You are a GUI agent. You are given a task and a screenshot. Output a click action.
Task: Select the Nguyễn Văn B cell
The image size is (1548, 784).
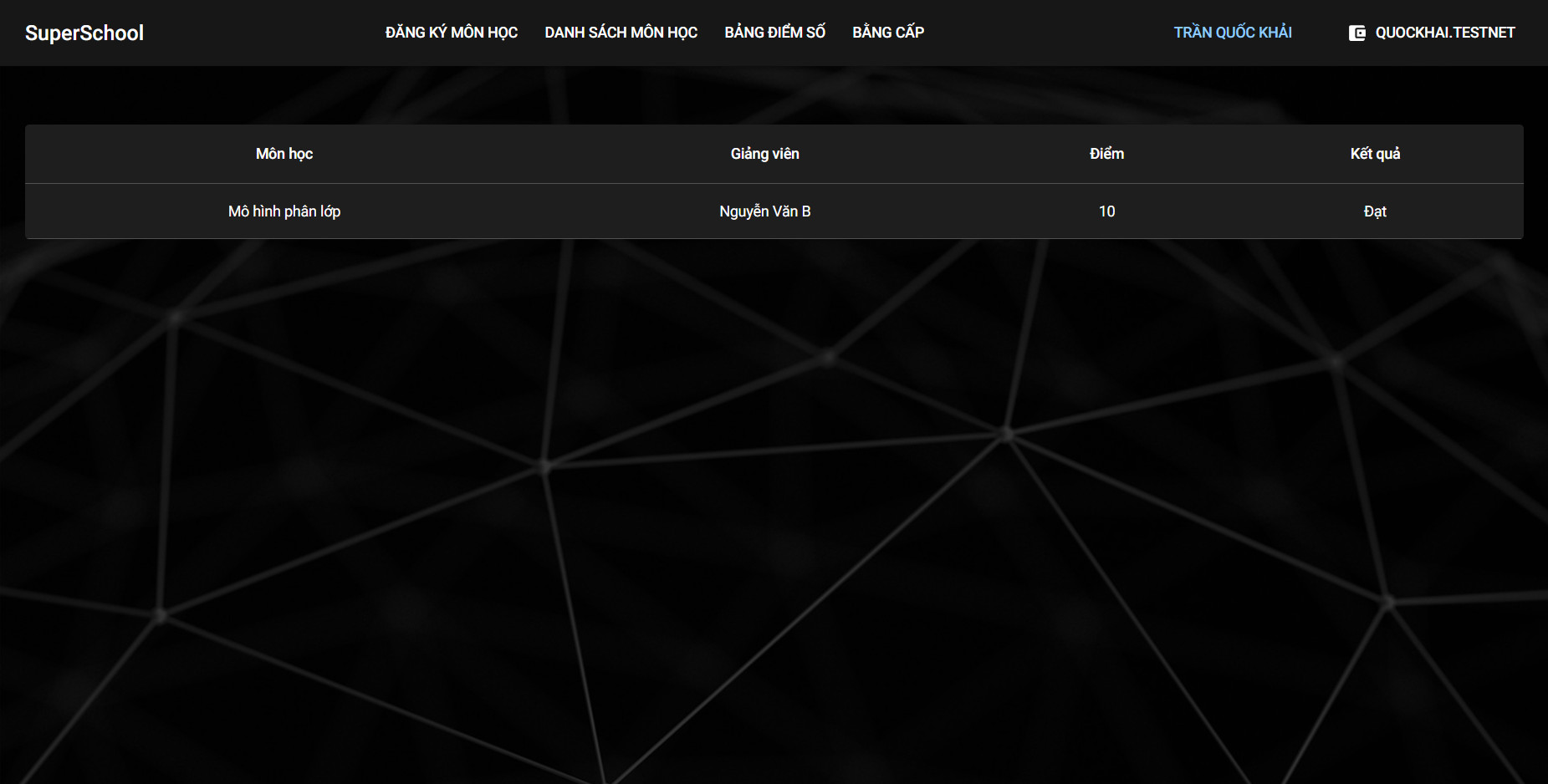(x=765, y=211)
